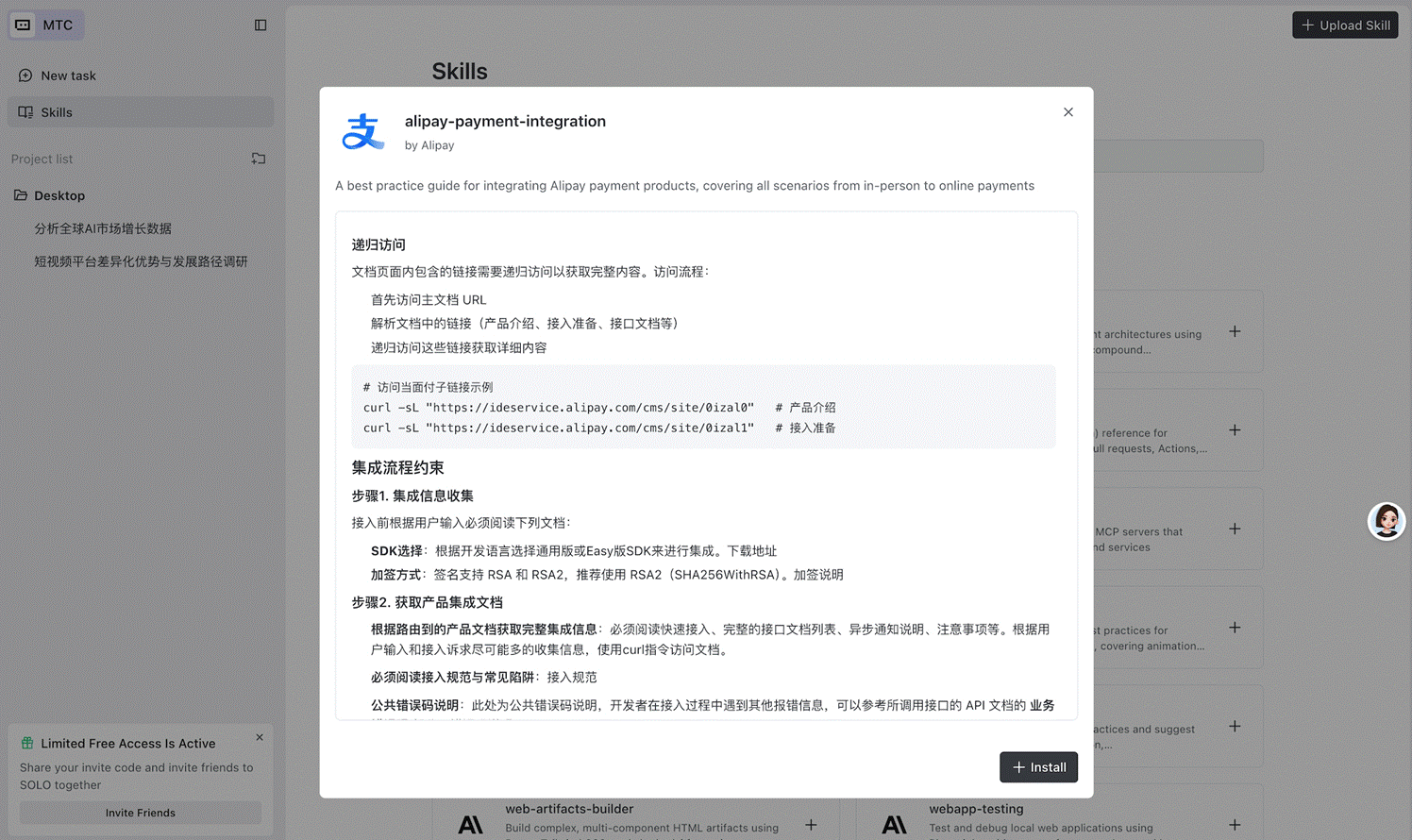Click the 首先访问主文档 URL line
The image size is (1412, 840).
(x=429, y=300)
